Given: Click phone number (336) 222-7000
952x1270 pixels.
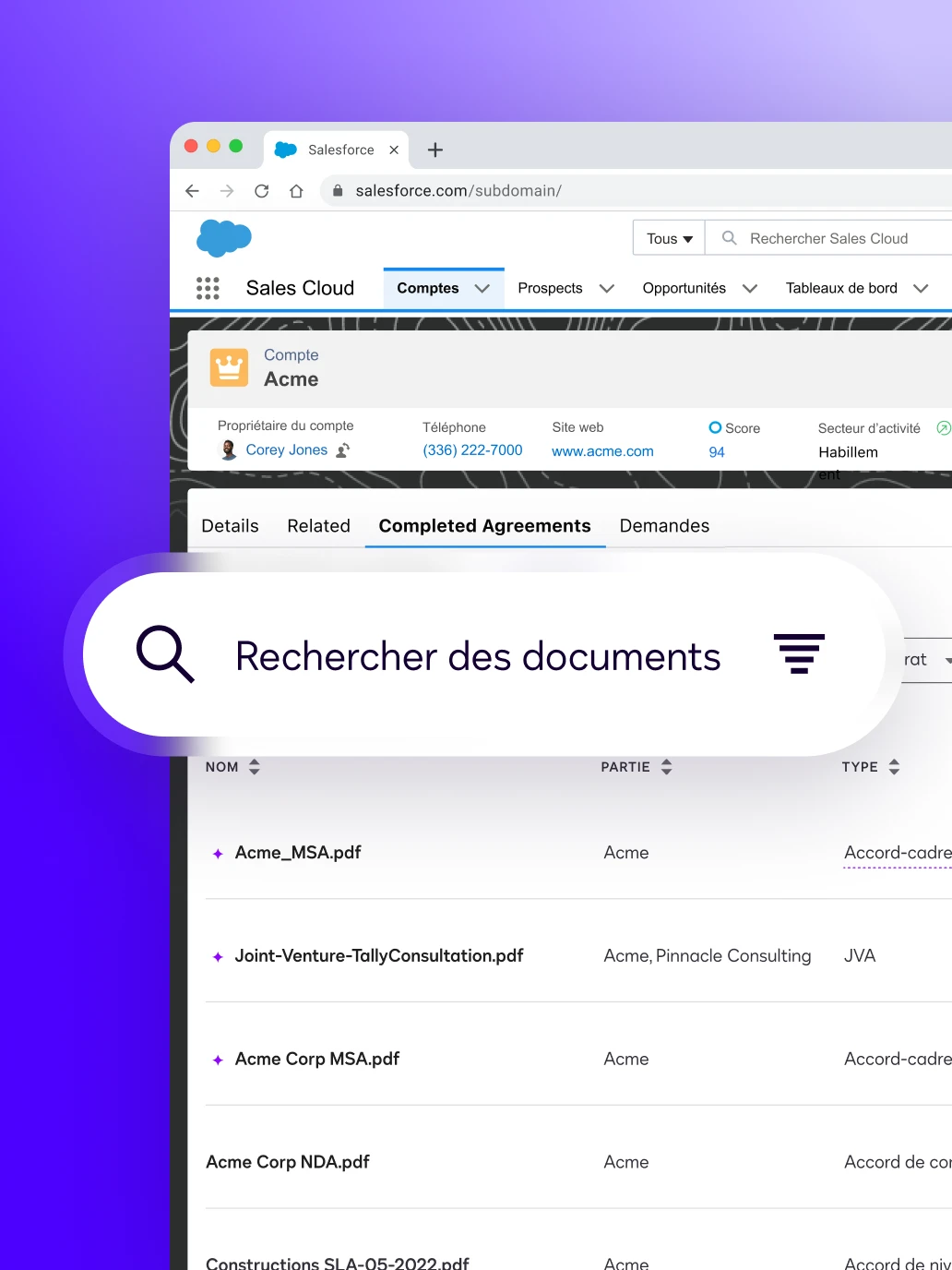Looking at the screenshot, I should click(472, 450).
